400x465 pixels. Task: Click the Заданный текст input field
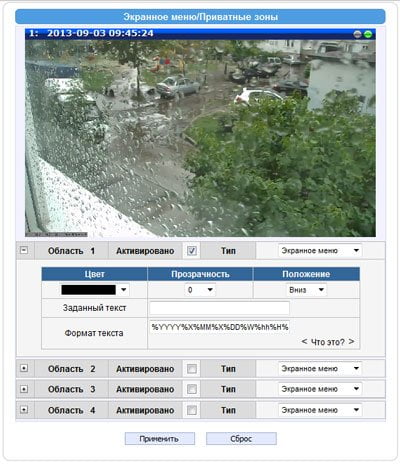220,308
